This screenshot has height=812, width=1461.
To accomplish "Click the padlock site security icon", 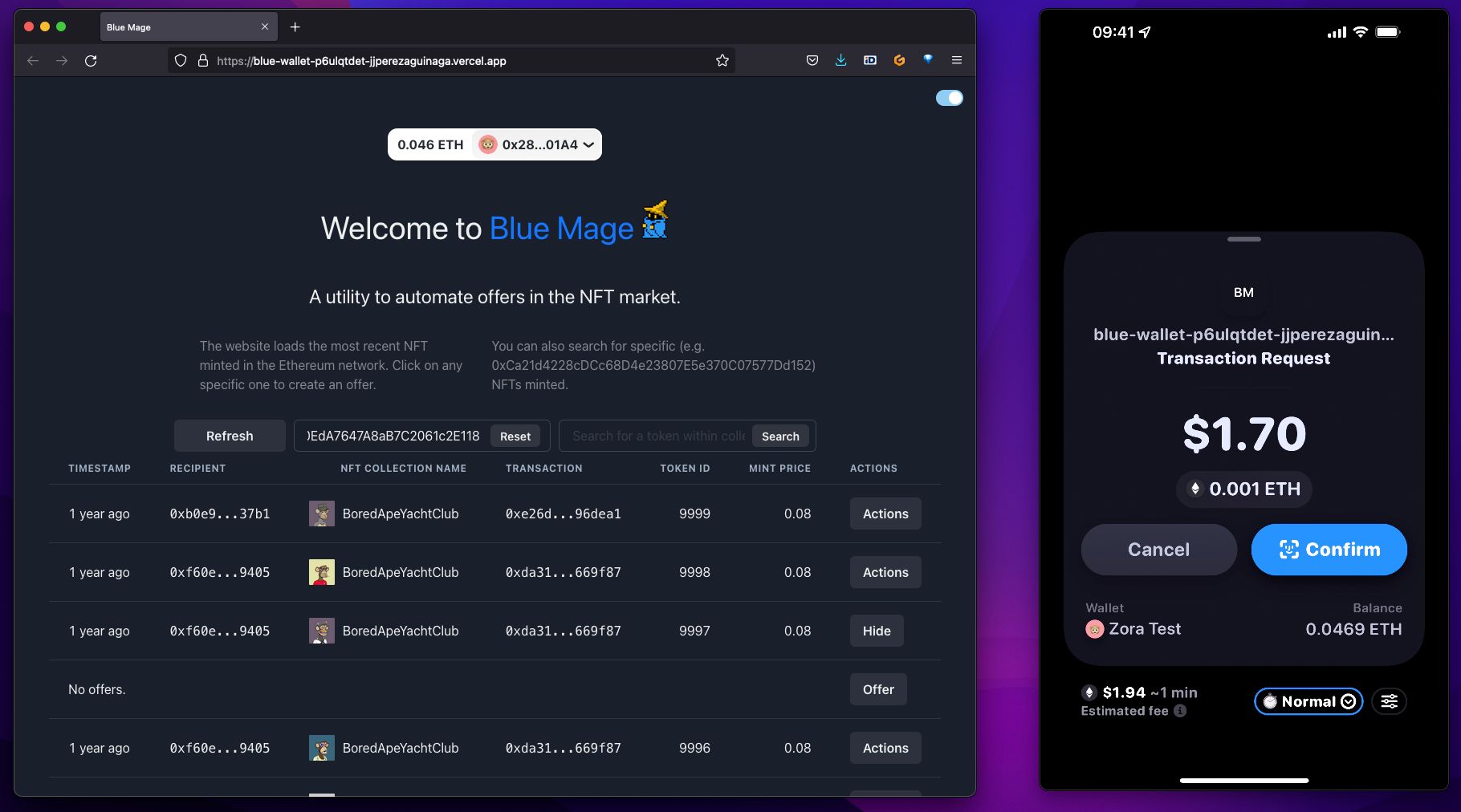I will tap(203, 60).
